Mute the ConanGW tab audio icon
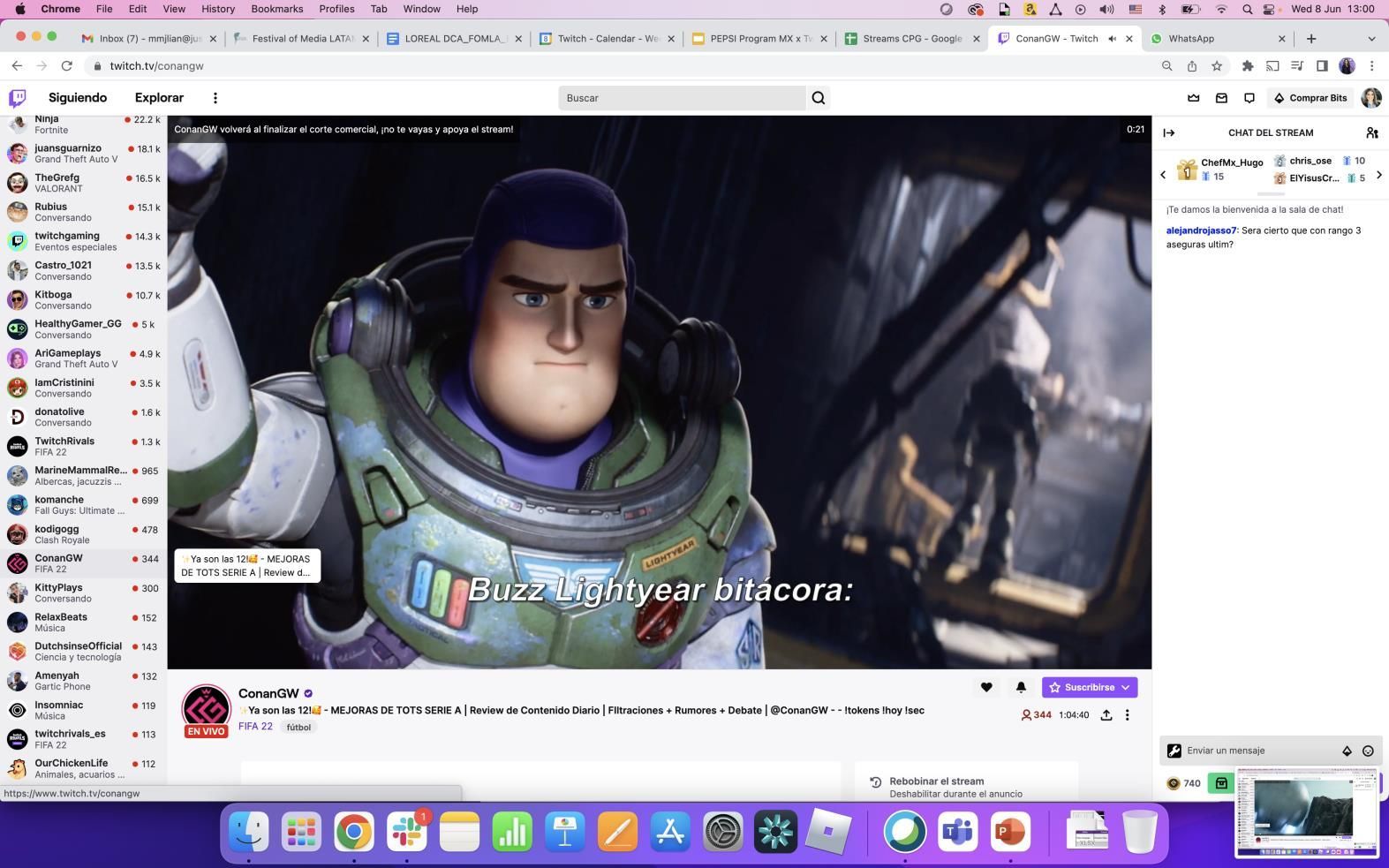1389x868 pixels. coord(1112,39)
